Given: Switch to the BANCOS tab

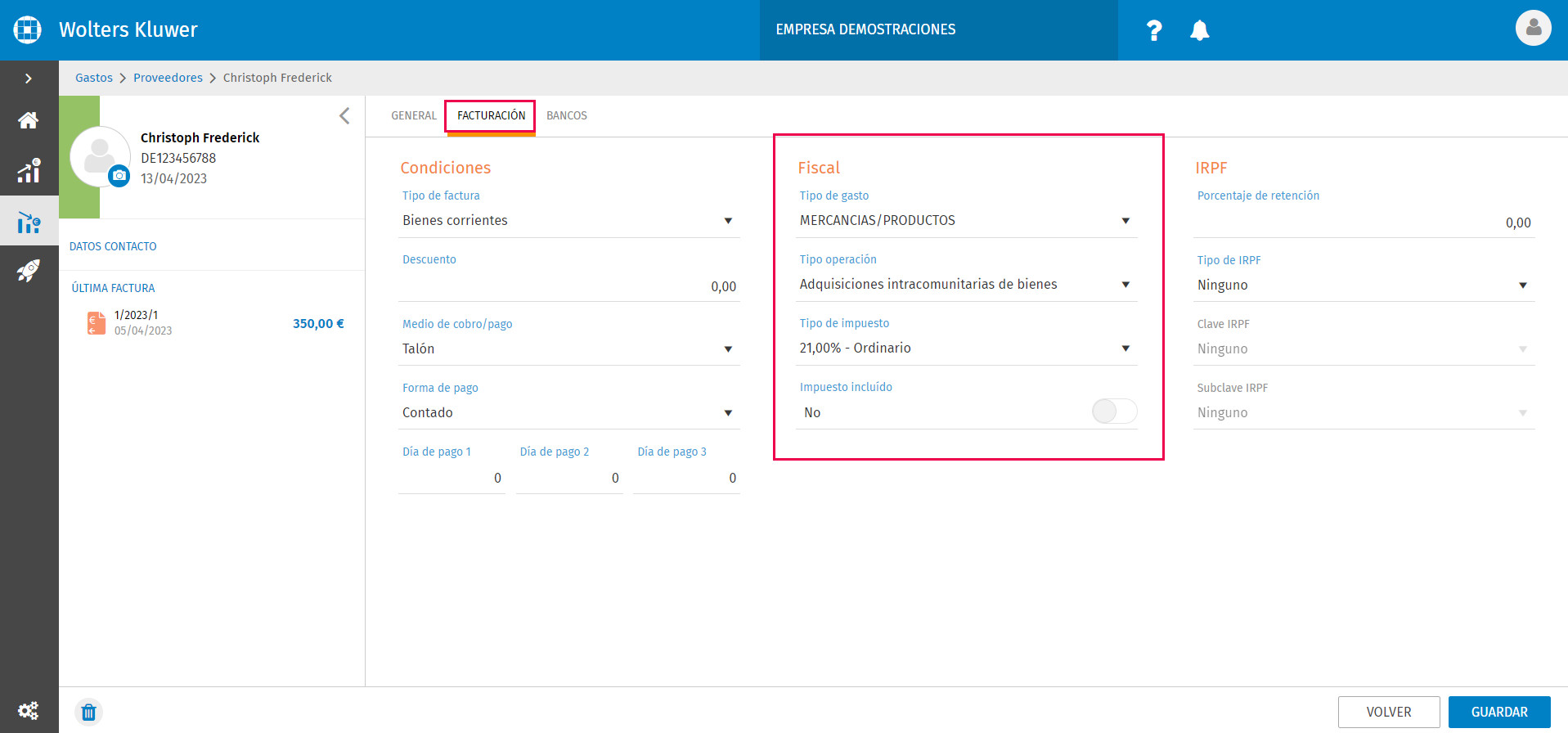Looking at the screenshot, I should point(567,115).
